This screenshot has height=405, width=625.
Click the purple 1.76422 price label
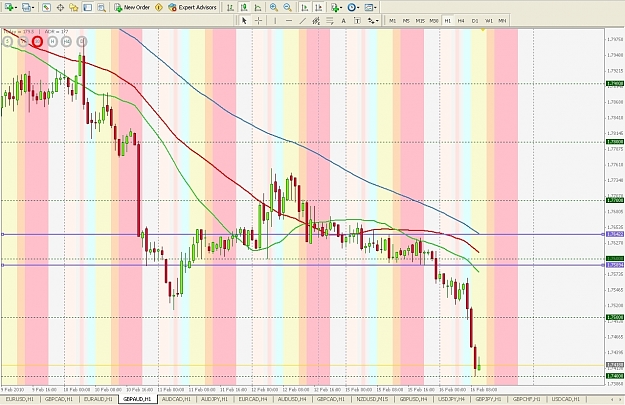(x=615, y=234)
